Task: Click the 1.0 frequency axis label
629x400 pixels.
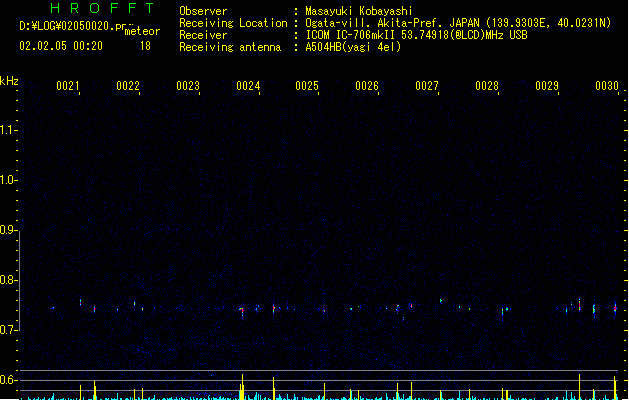Action: 7,180
